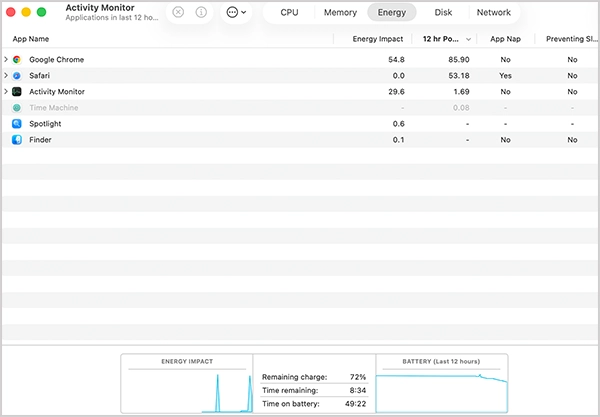Image resolution: width=600 pixels, height=417 pixels.
Task: Sort by App Name column header
Action: [31, 39]
